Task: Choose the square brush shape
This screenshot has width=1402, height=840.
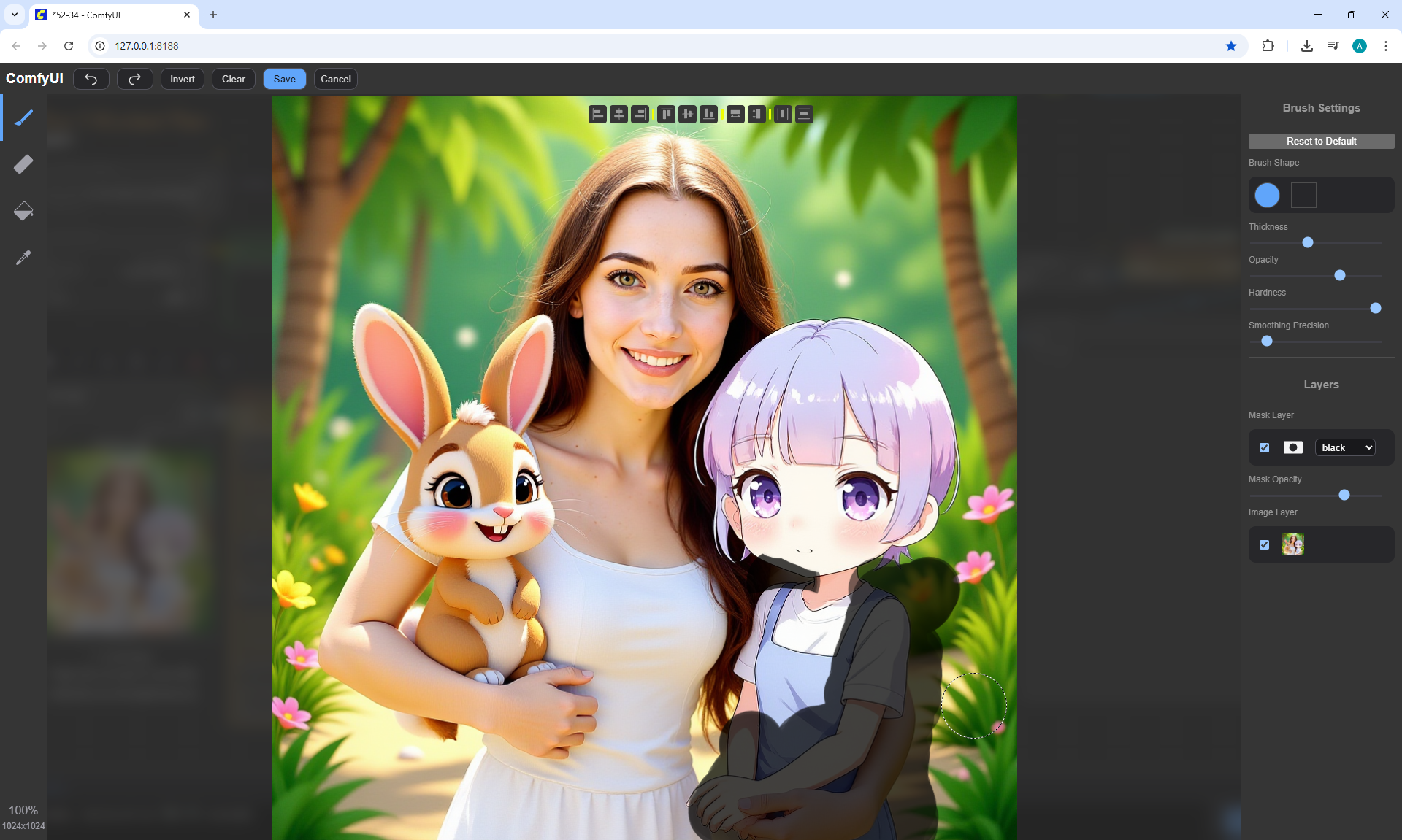Action: pos(1303,195)
